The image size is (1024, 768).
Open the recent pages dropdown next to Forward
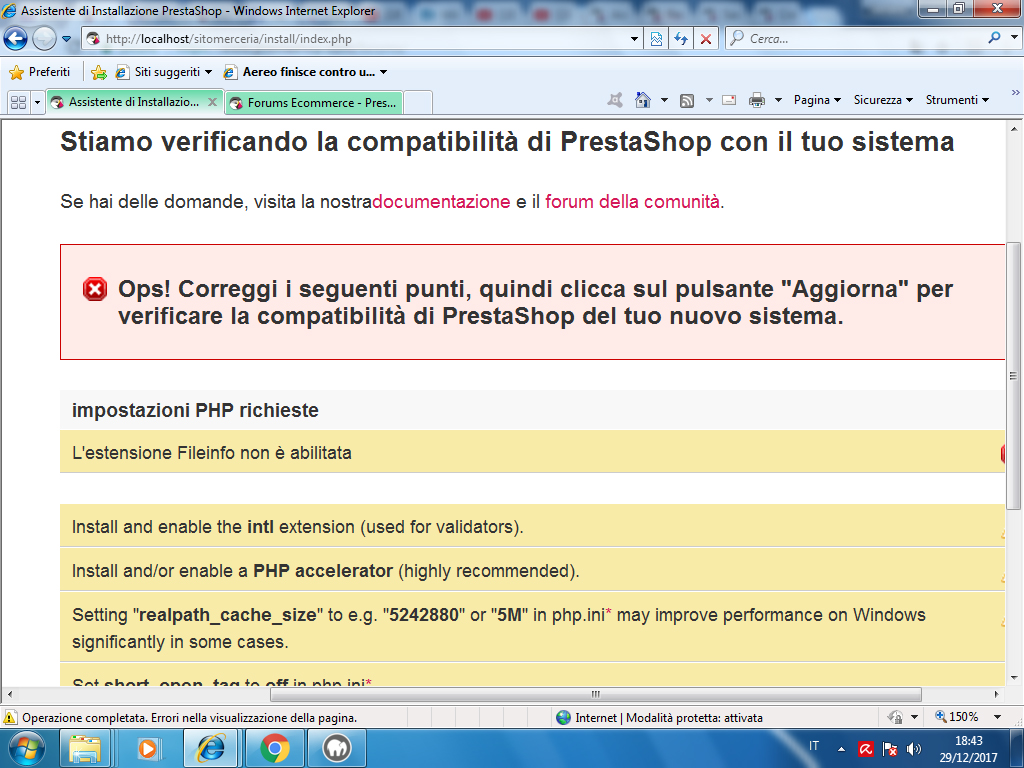pos(67,39)
